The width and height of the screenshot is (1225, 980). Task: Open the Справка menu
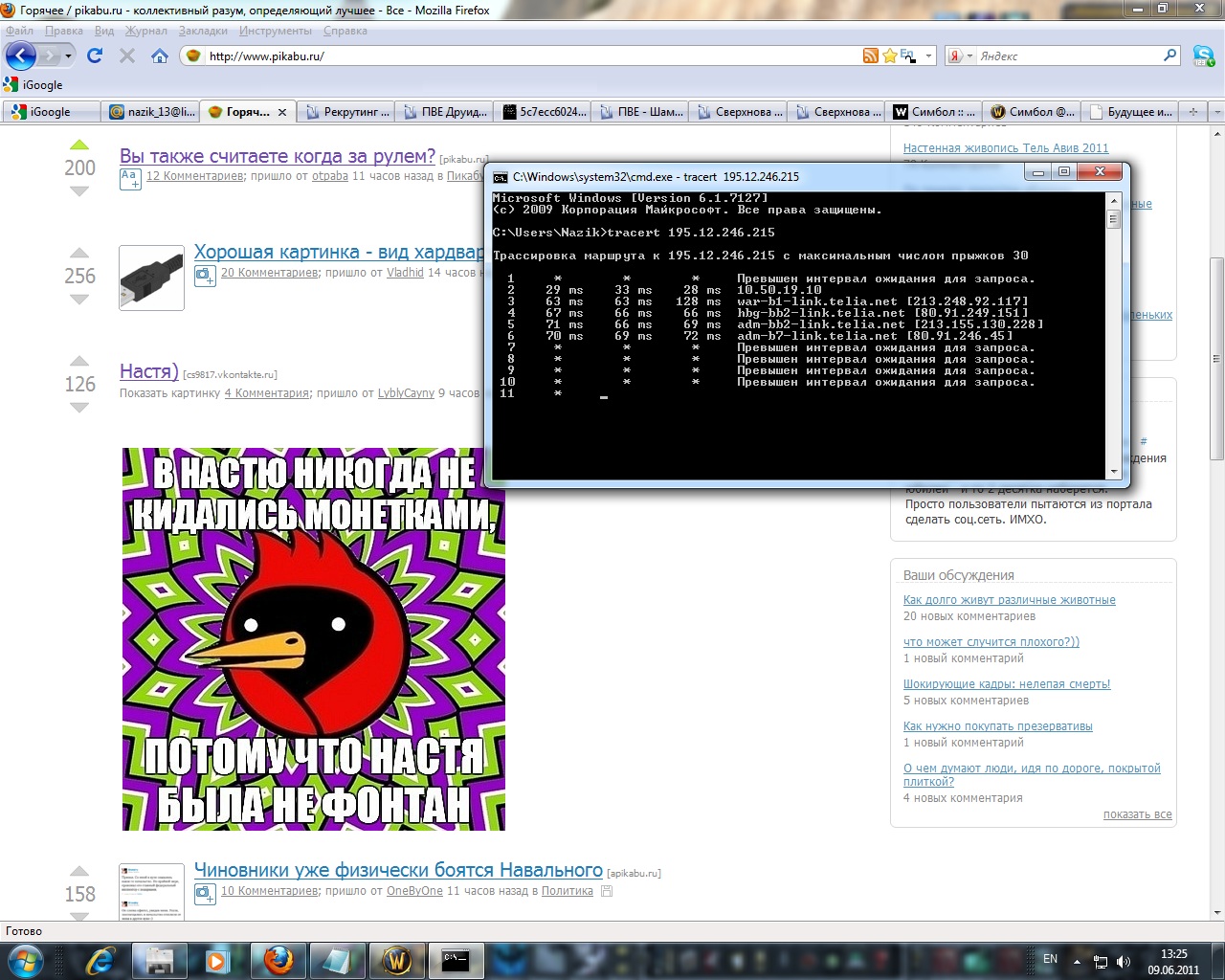coord(345,31)
